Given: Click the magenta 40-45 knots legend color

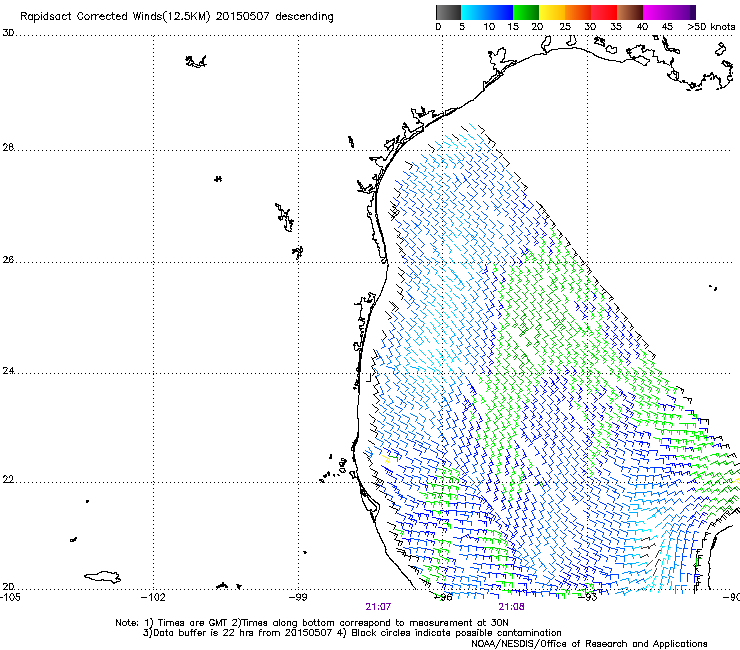Looking at the screenshot, I should (656, 12).
